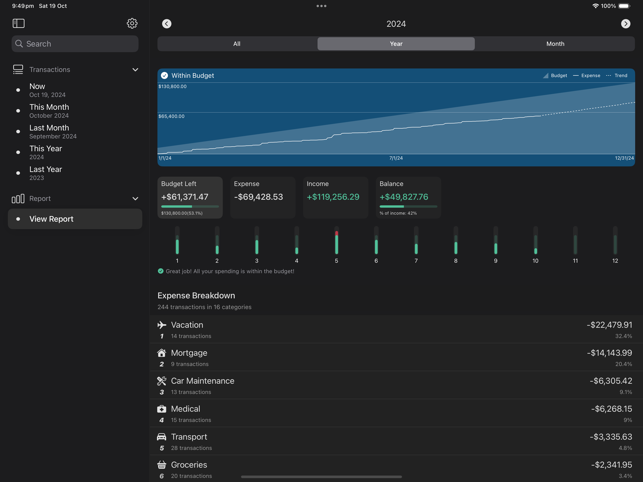Click "244 transactions in 16 categories" text
This screenshot has width=643, height=482.
205,307
